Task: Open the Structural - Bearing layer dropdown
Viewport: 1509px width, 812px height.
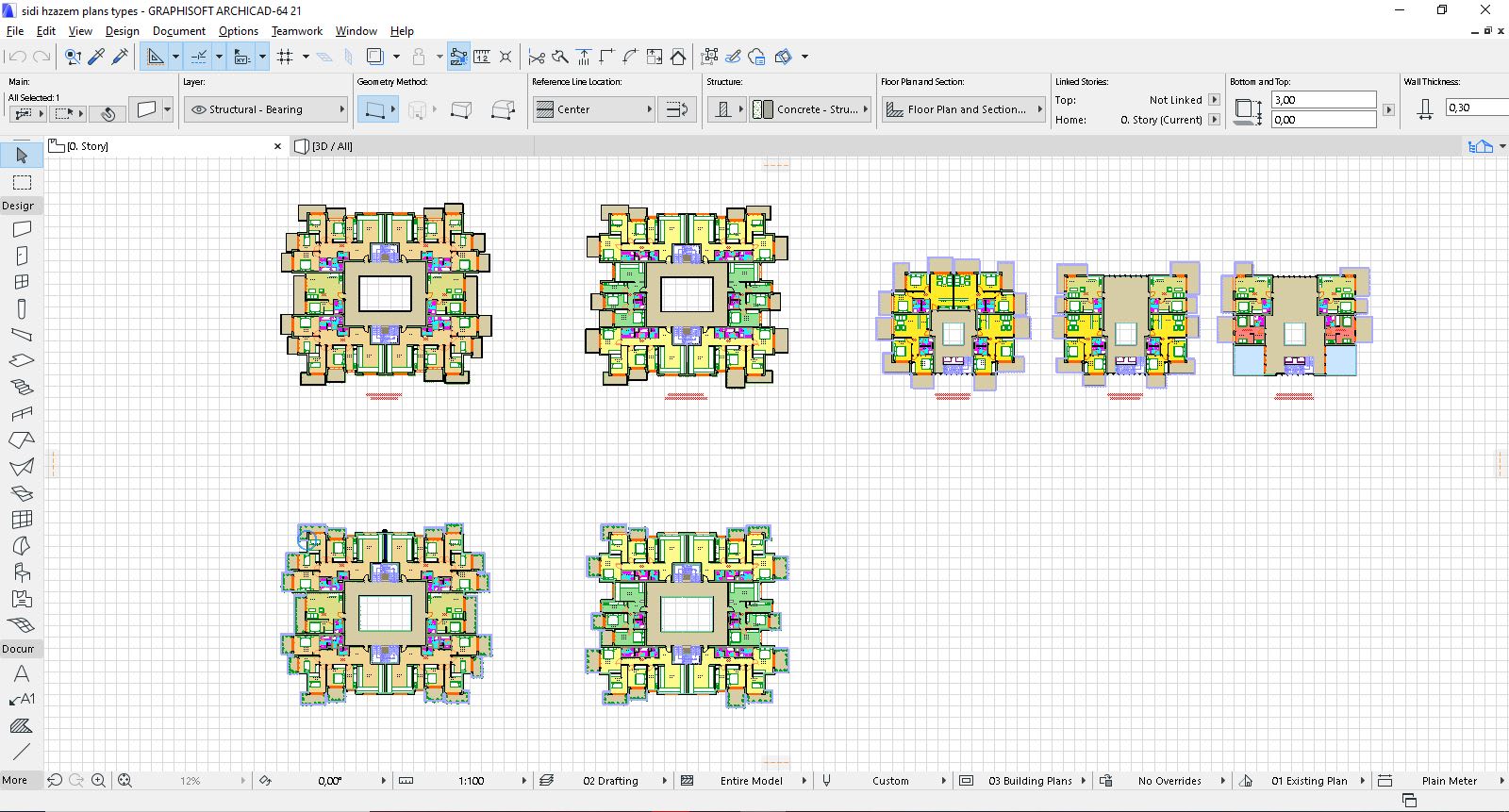Action: [x=265, y=109]
